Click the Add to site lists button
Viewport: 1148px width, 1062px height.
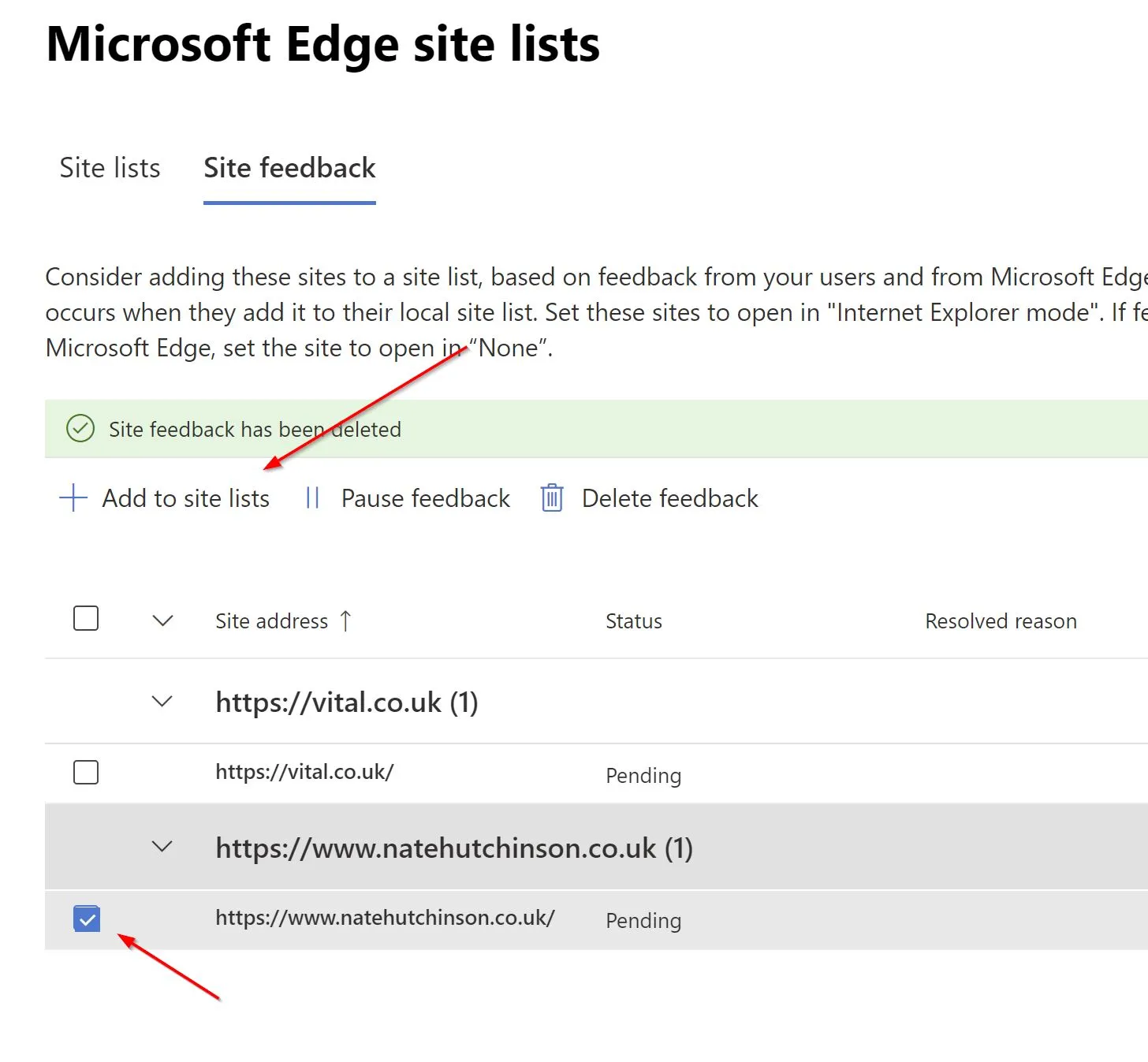coord(165,498)
